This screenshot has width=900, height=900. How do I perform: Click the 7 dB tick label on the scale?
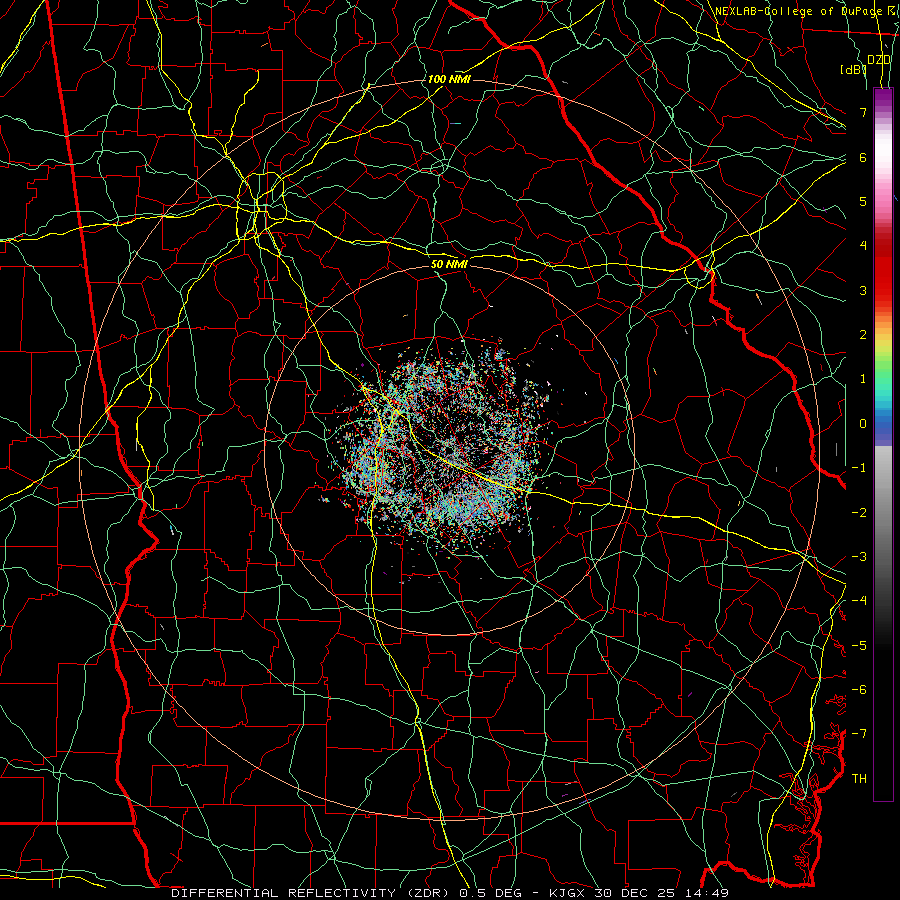(863, 112)
